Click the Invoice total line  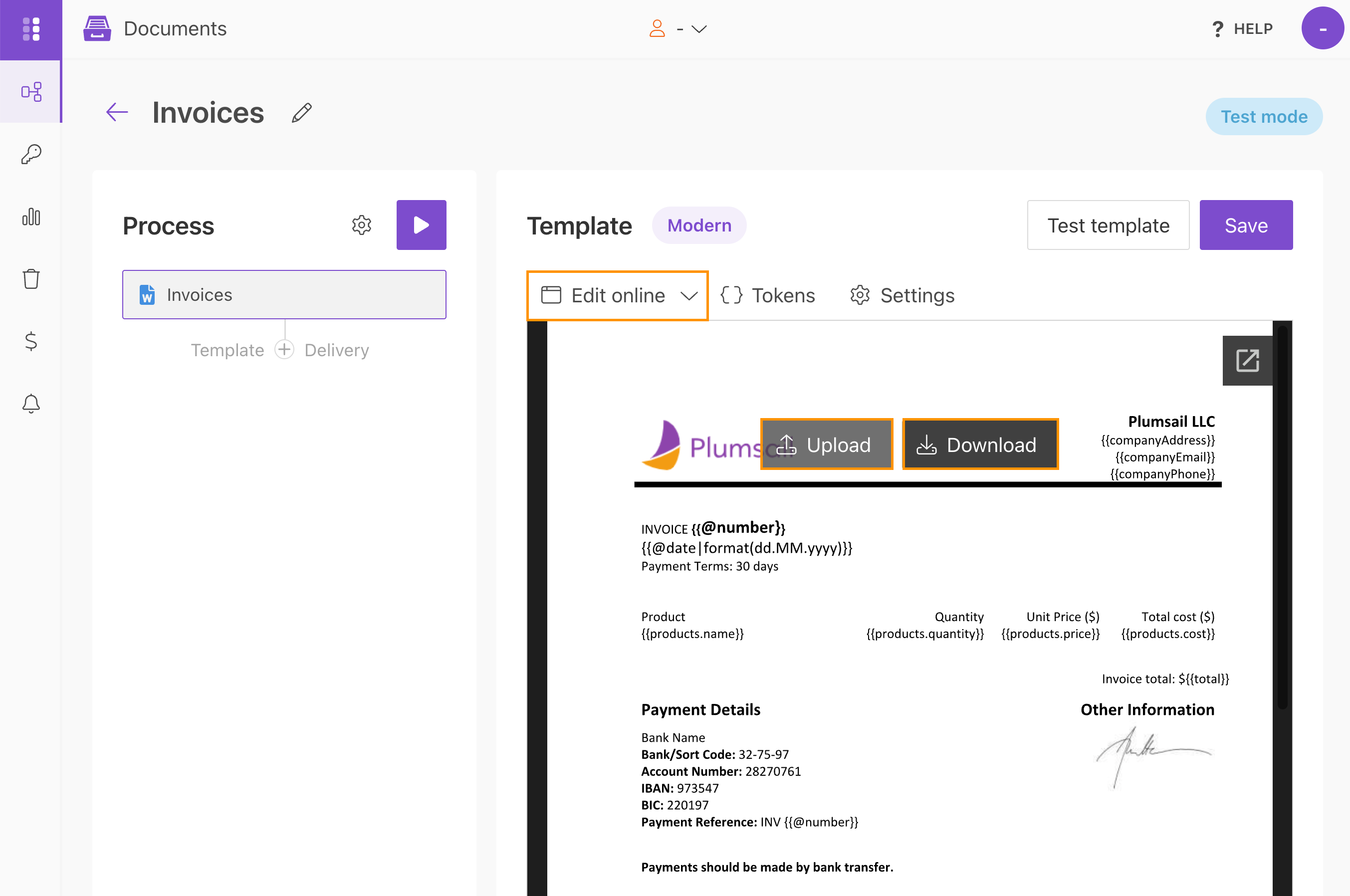click(x=1165, y=679)
